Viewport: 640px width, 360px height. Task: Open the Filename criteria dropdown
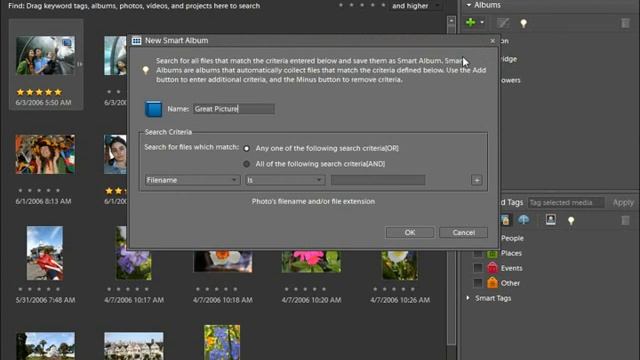click(x=192, y=180)
